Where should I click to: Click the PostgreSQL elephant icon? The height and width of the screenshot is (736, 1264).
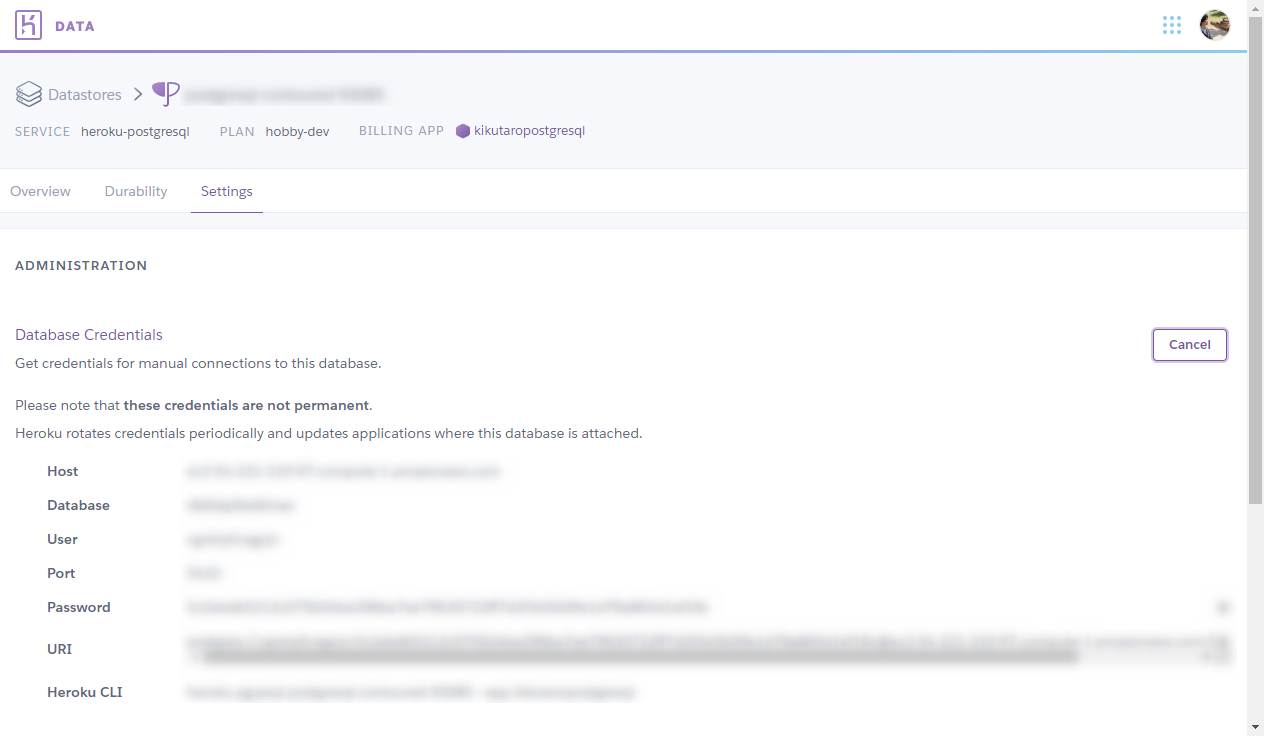(166, 94)
